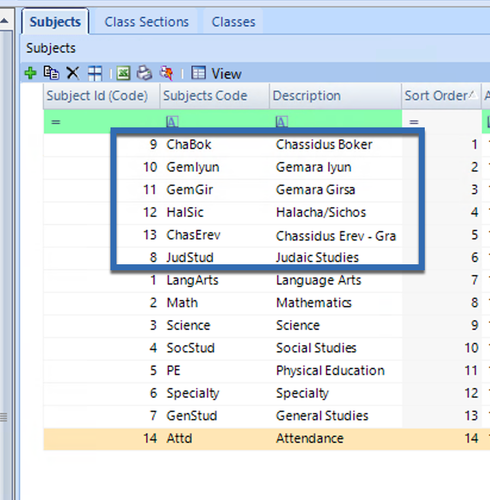Open Subjects Code filter operator icon
490x500 pixels.
pyautogui.click(x=172, y=122)
